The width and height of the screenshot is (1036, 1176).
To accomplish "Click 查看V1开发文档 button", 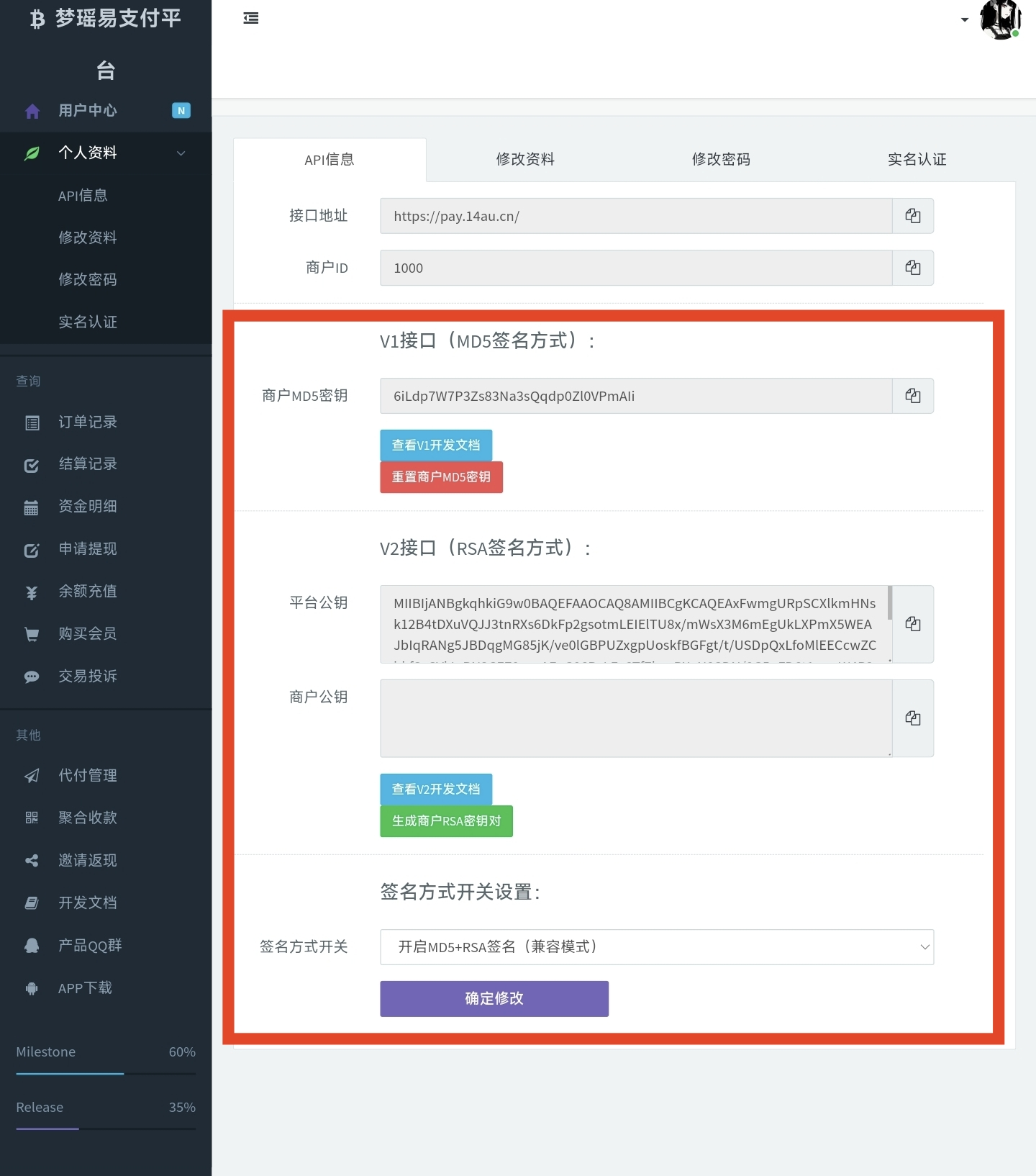I will coord(436,445).
